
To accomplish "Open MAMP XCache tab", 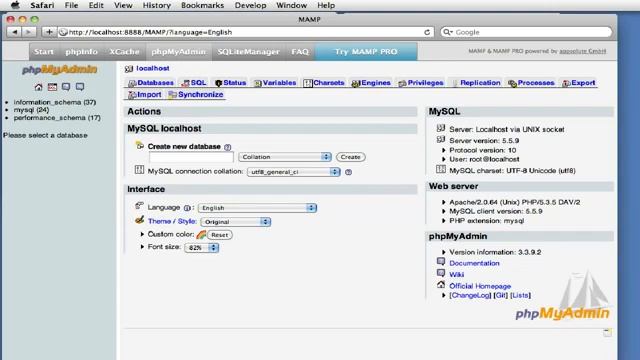I will (124, 52).
